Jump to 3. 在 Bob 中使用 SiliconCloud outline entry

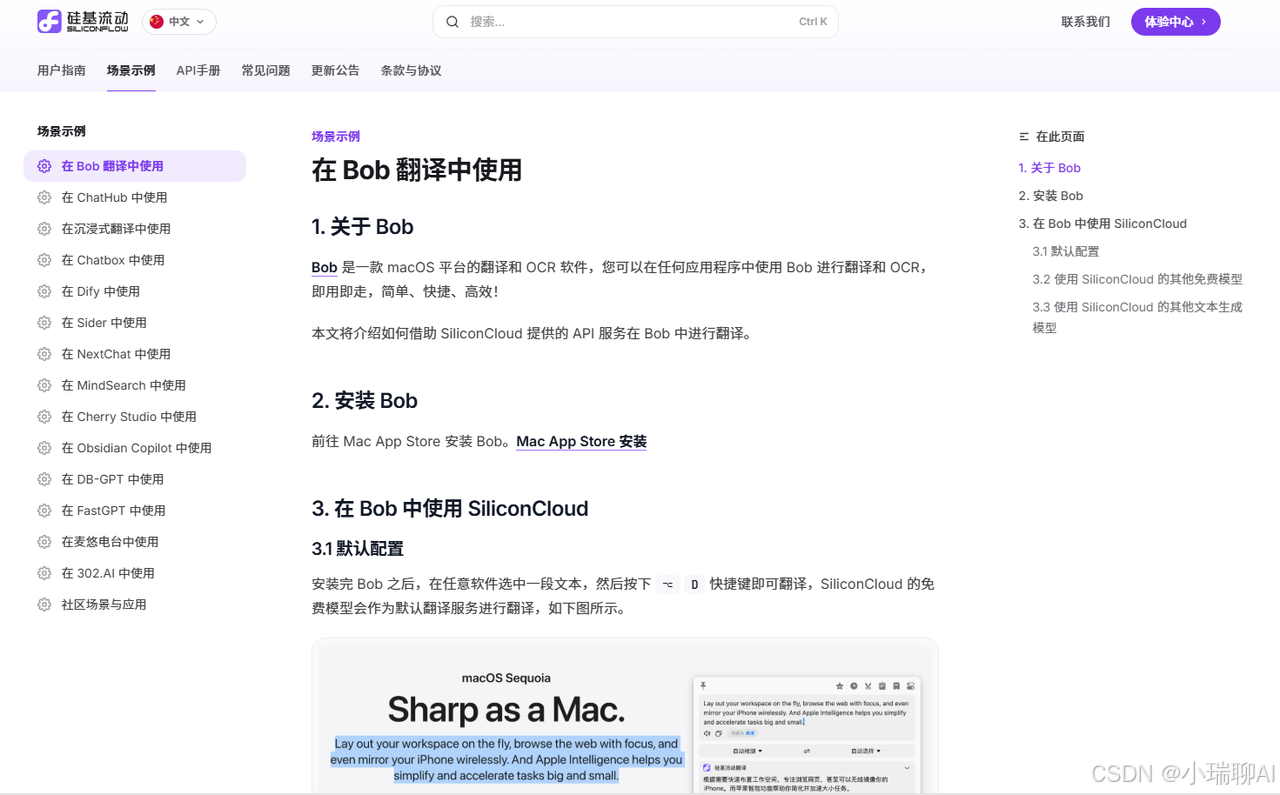[1102, 224]
